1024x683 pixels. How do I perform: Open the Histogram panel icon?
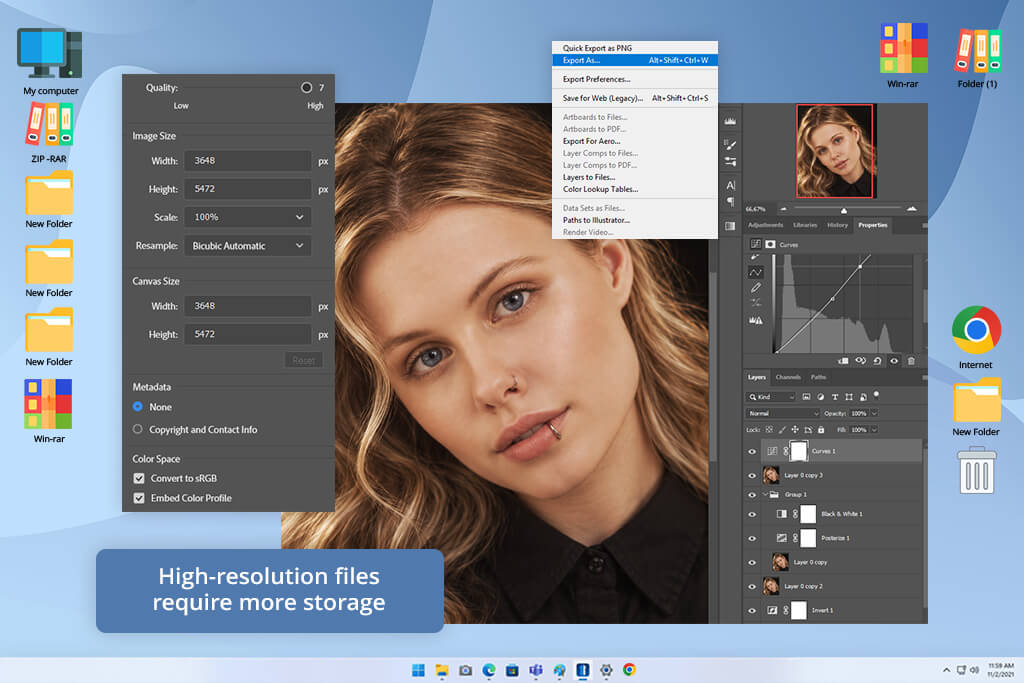tap(730, 121)
